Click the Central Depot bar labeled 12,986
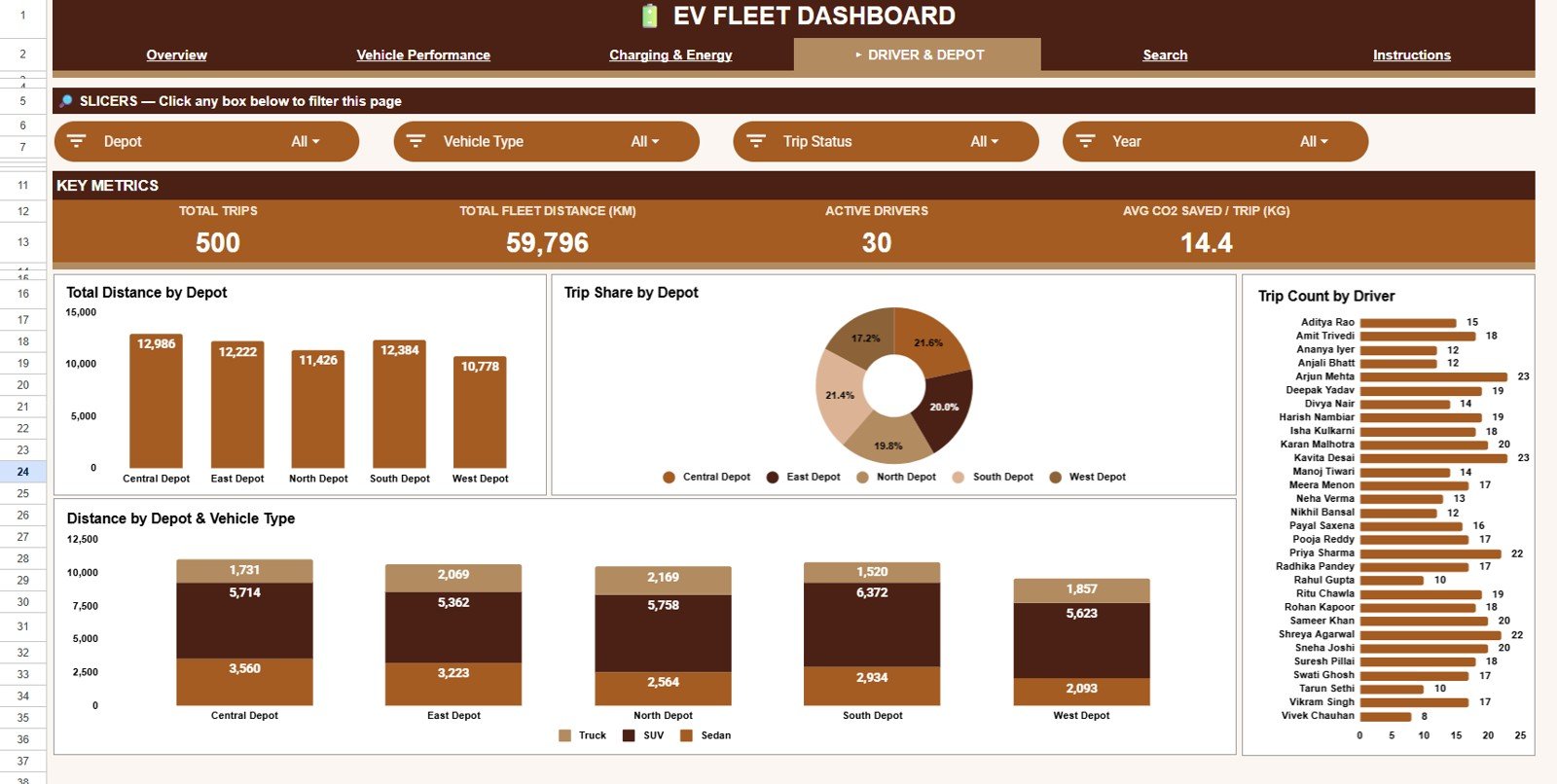Image resolution: width=1557 pixels, height=784 pixels. point(157,402)
